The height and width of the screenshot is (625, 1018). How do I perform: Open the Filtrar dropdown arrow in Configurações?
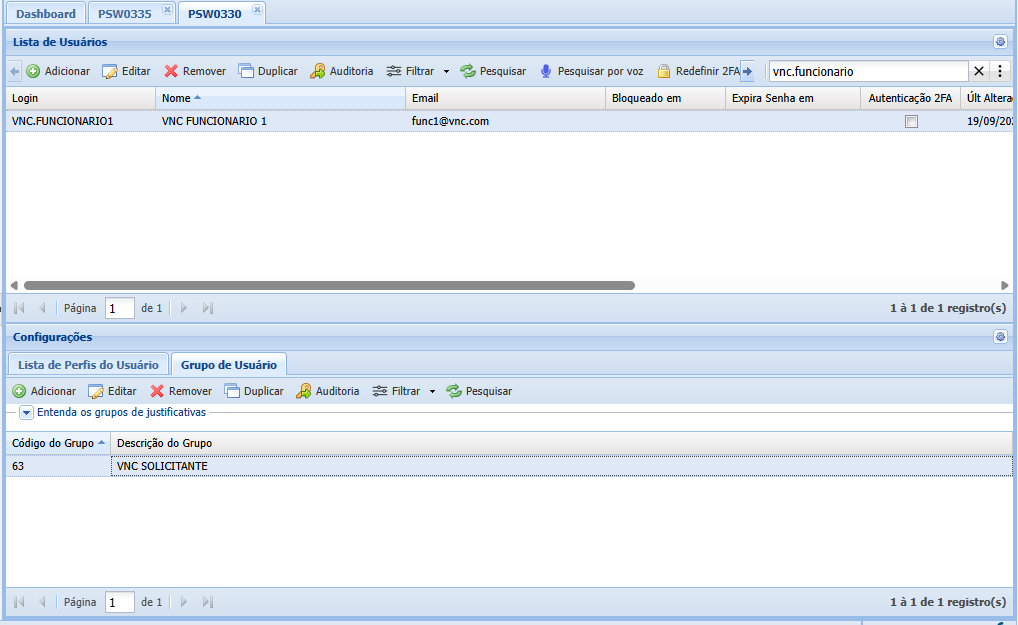(x=432, y=391)
